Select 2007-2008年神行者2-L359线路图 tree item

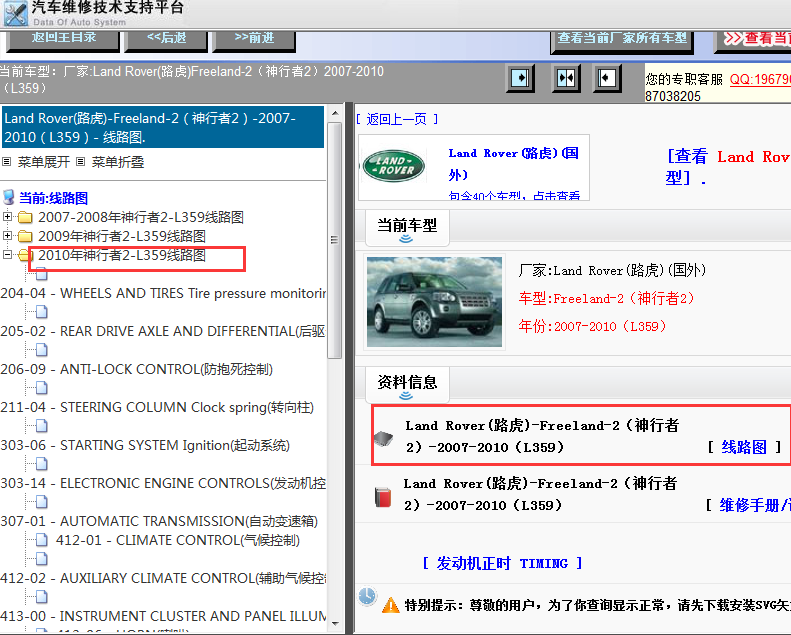[141, 217]
